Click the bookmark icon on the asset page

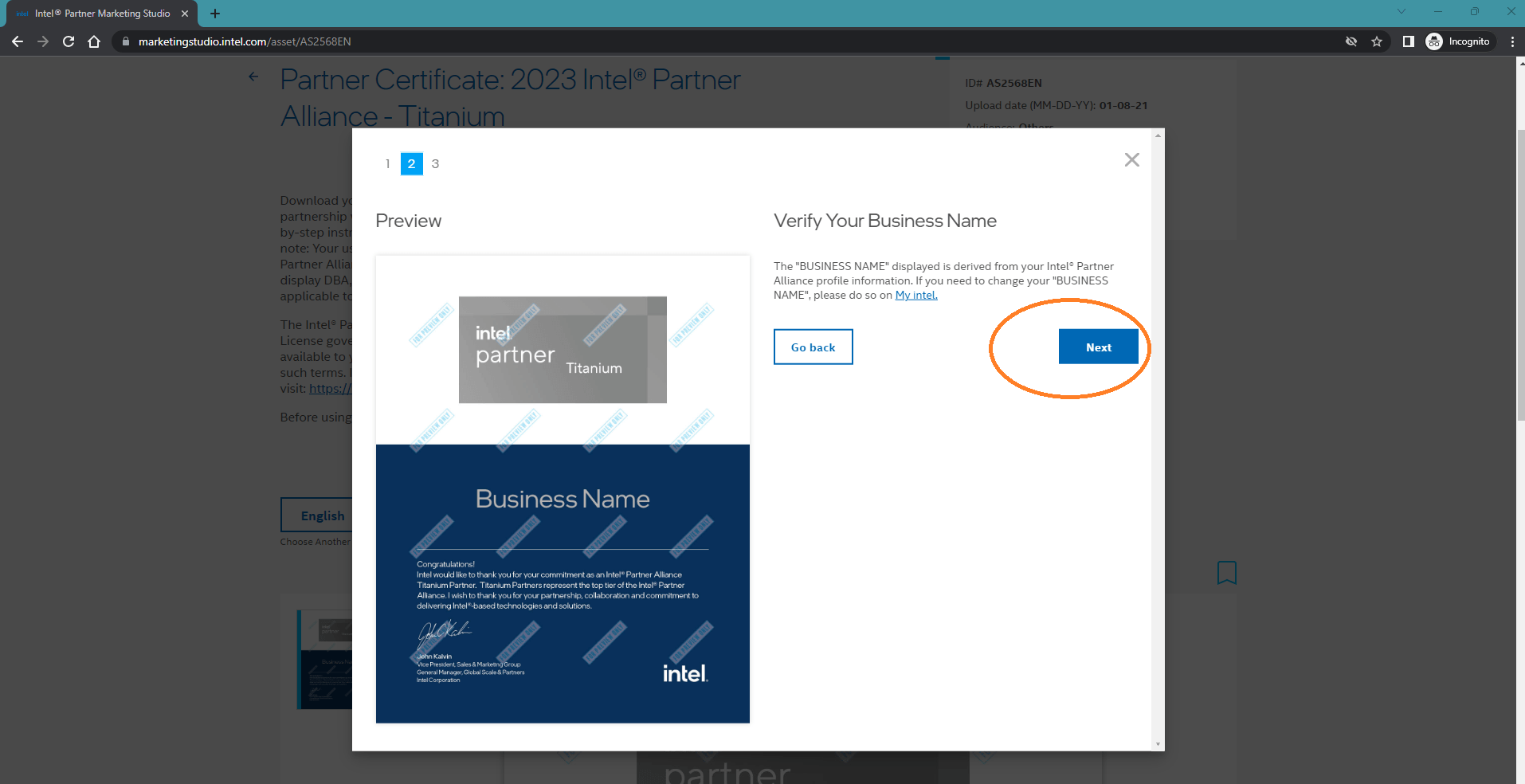pos(1227,572)
